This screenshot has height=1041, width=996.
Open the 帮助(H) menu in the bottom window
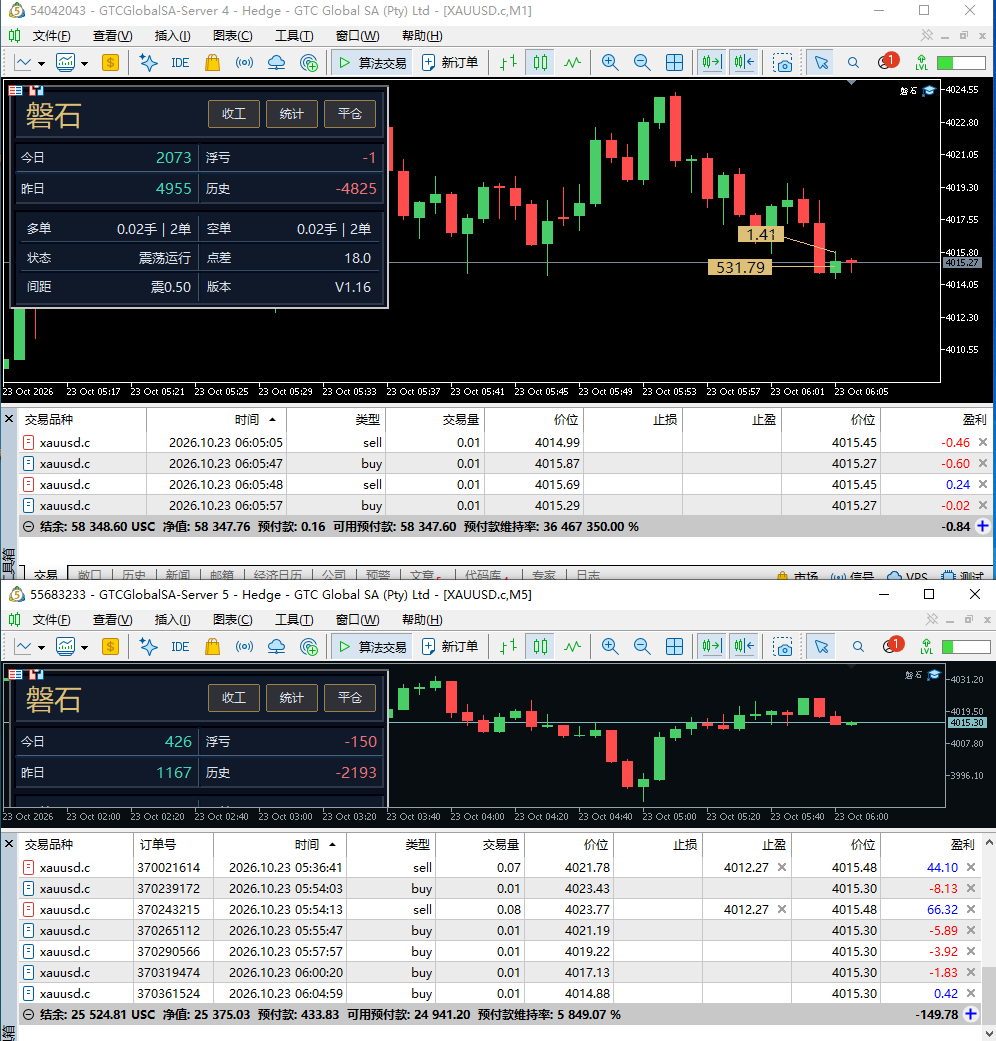(x=422, y=620)
